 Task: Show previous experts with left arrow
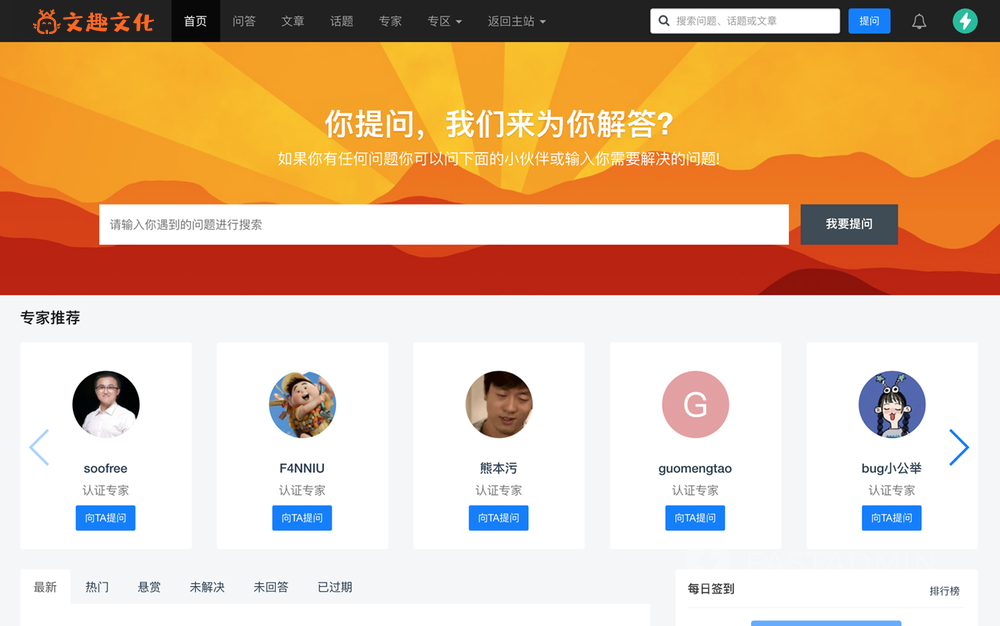click(39, 447)
